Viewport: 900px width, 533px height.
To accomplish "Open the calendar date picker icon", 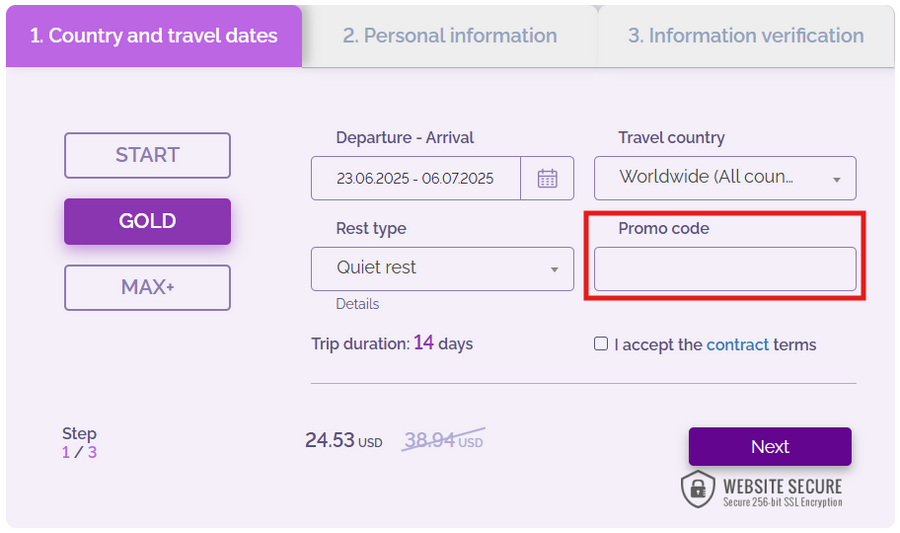I will tap(547, 179).
